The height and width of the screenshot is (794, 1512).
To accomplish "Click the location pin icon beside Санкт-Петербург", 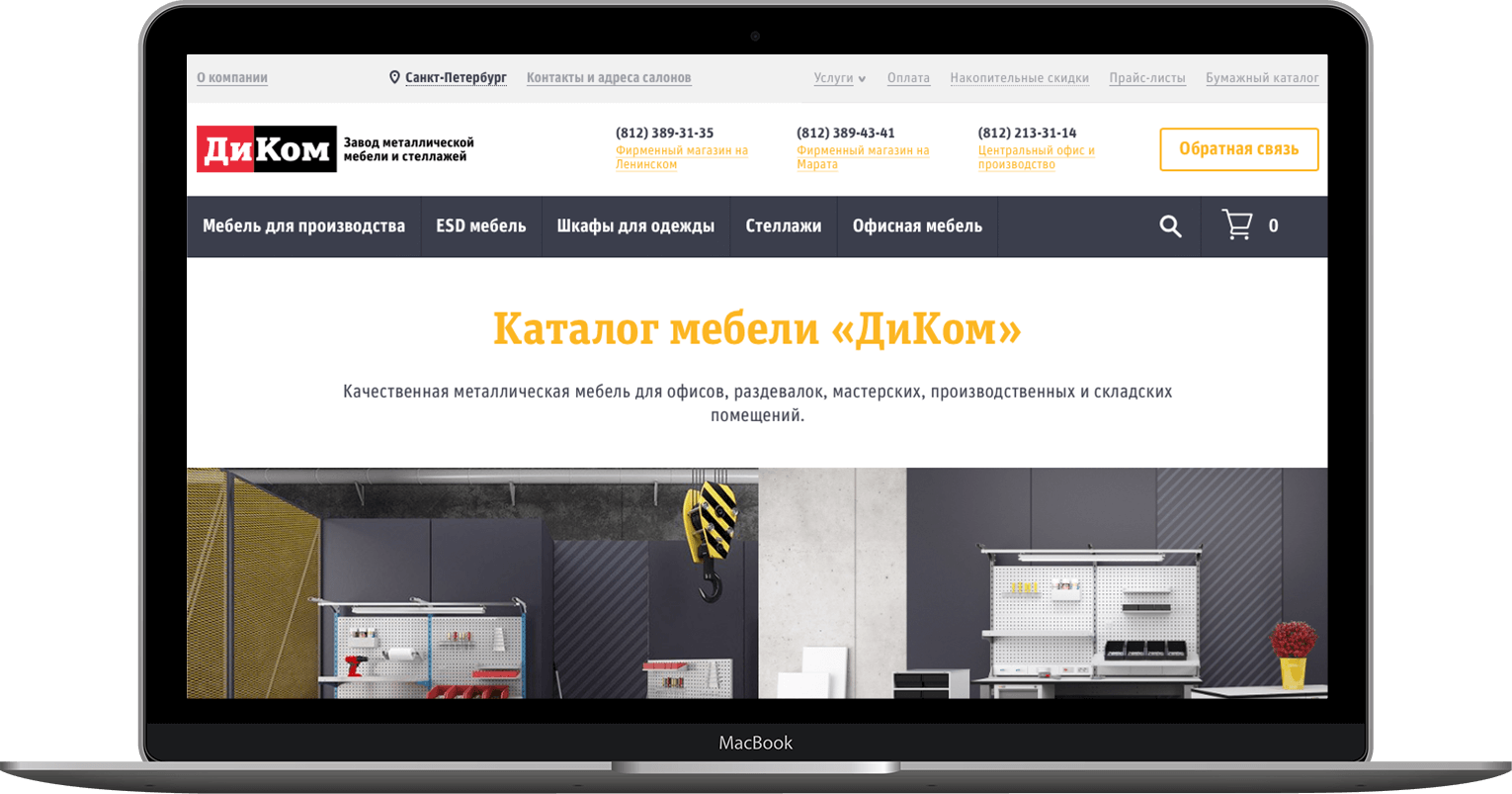I will [394, 77].
